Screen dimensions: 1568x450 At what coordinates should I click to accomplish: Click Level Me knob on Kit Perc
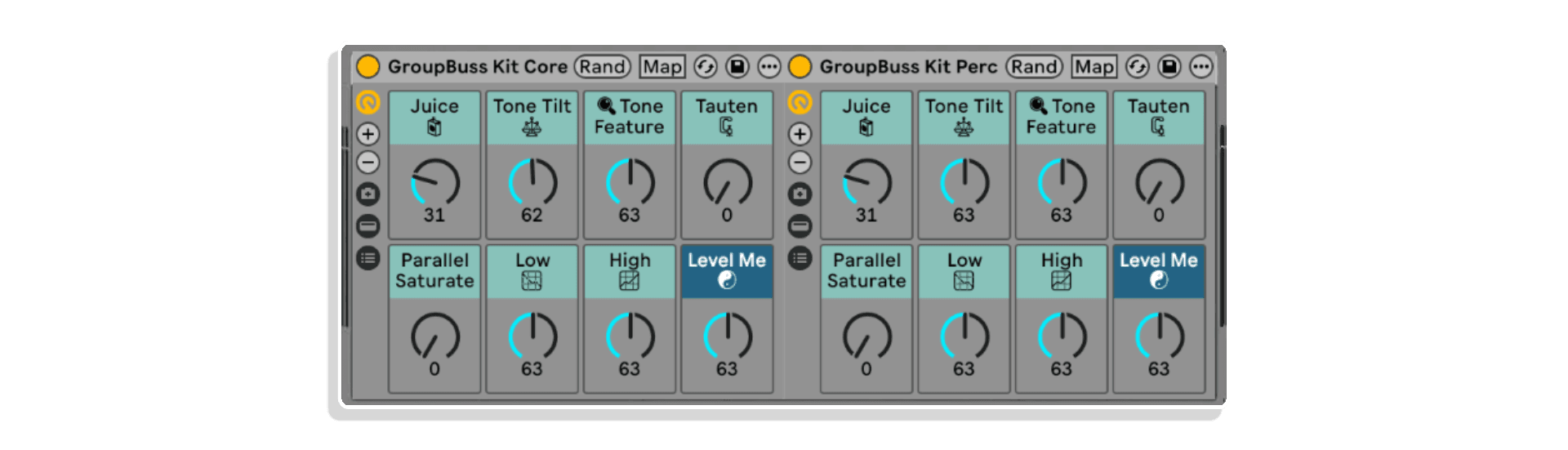tap(1160, 336)
